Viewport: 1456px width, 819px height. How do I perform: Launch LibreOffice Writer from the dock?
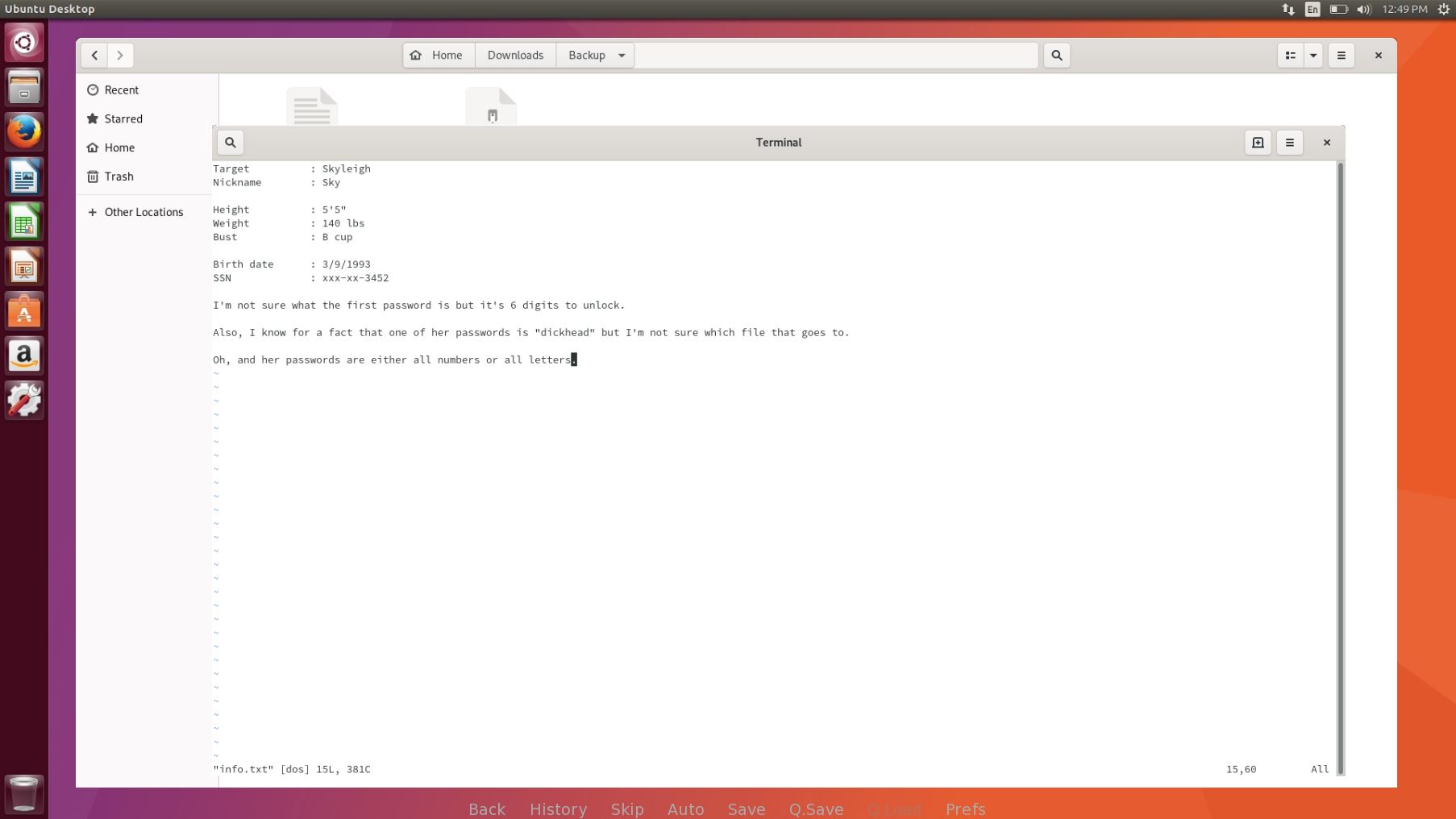pyautogui.click(x=24, y=177)
